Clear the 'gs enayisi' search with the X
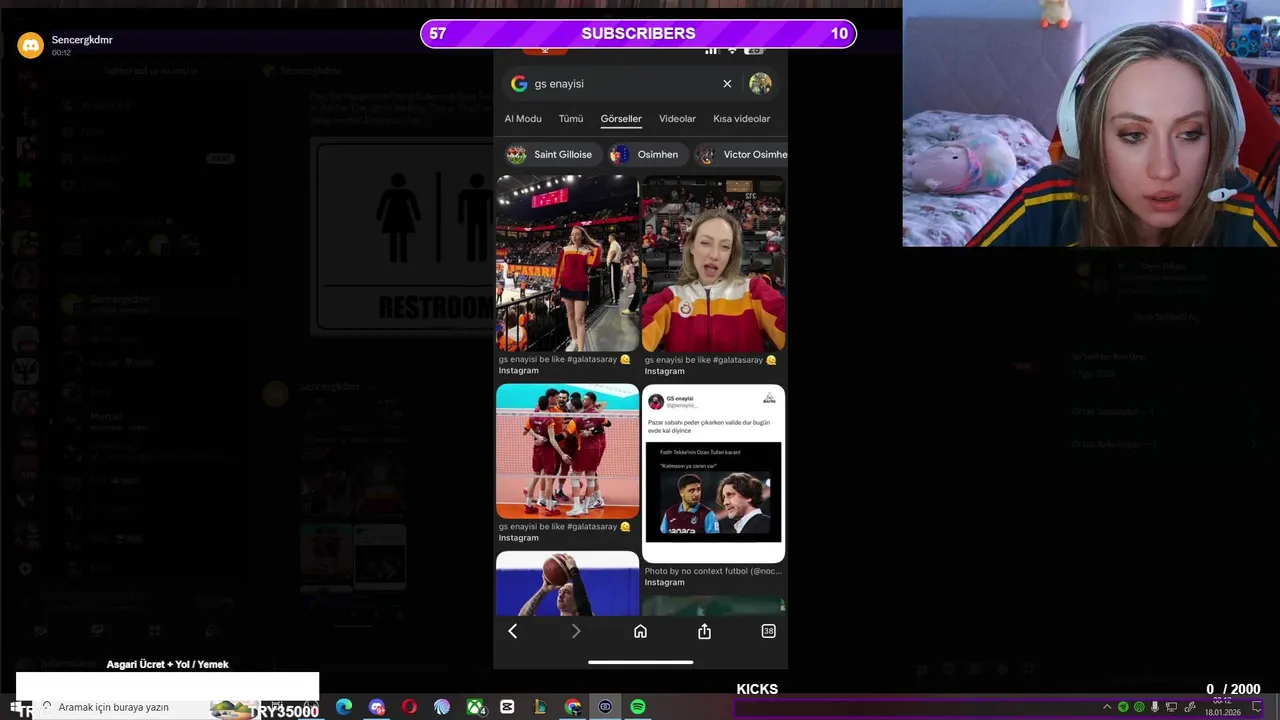This screenshot has width=1280, height=720. [x=727, y=84]
